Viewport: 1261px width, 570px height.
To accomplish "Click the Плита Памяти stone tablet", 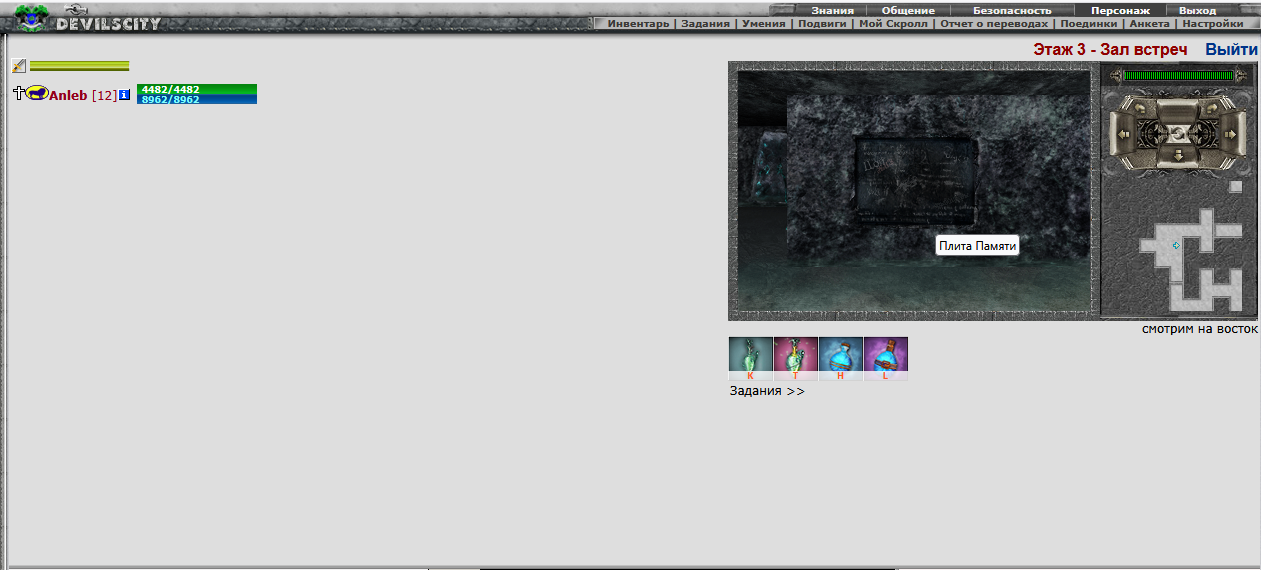I will click(x=914, y=180).
